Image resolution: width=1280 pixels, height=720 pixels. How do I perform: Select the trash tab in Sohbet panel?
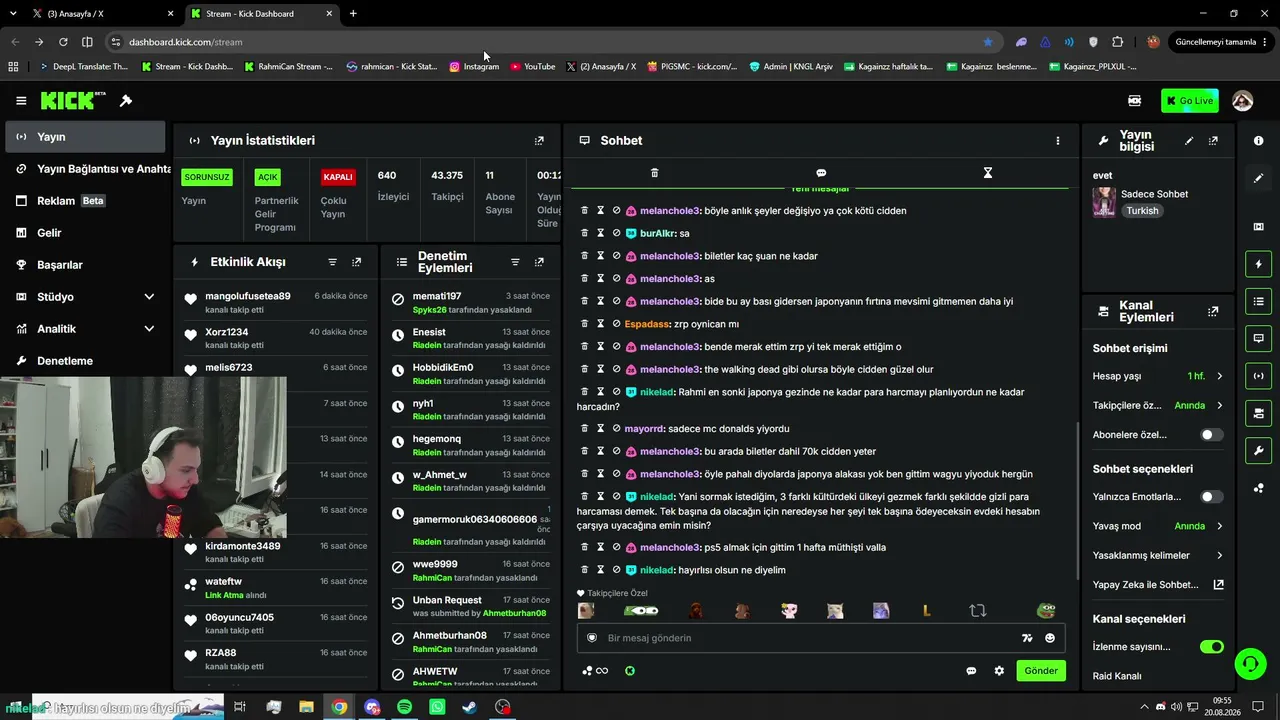tap(655, 173)
